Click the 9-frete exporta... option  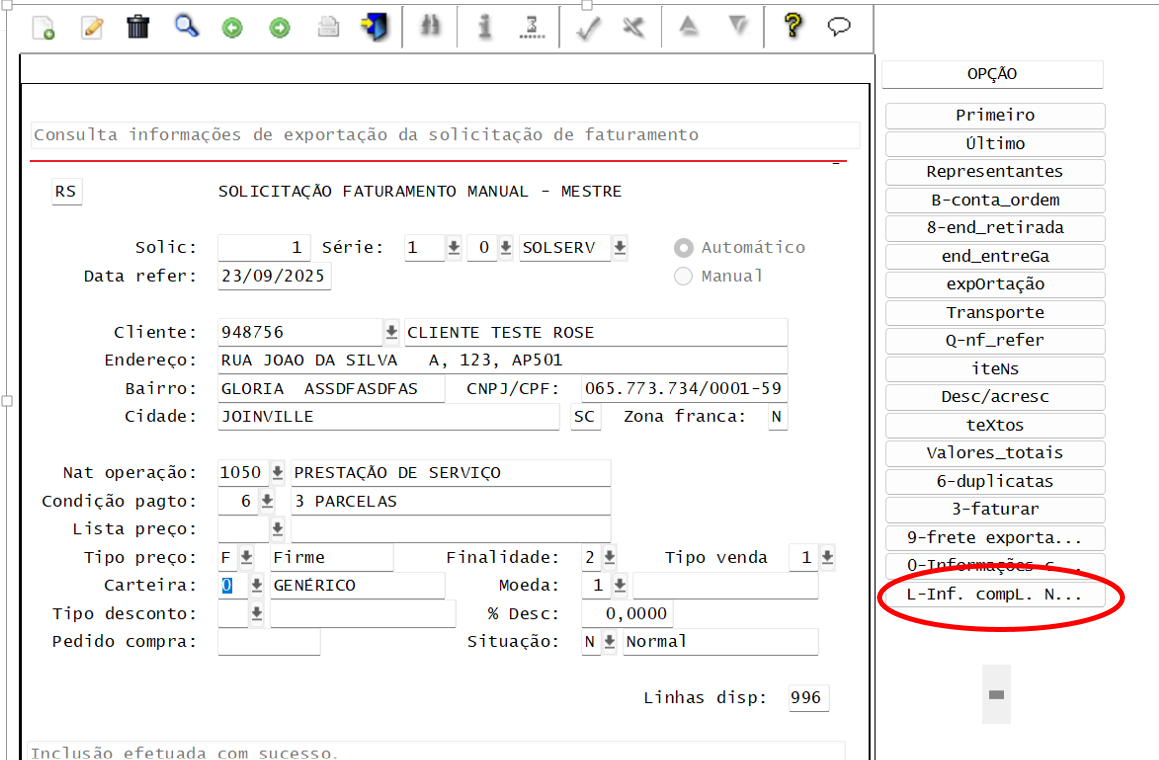pos(995,537)
